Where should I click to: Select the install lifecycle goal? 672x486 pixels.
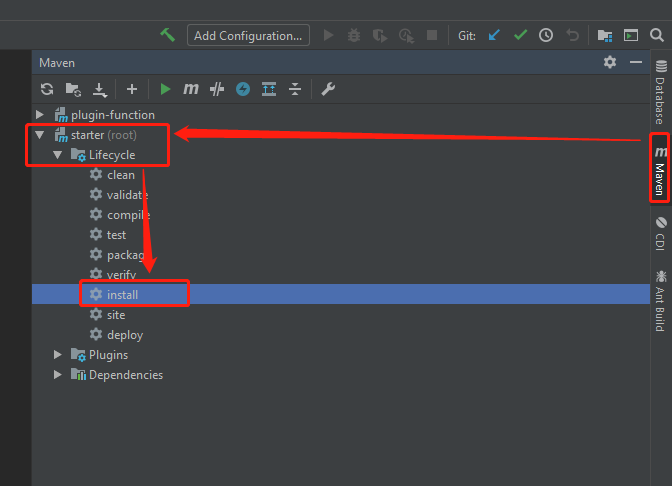(341, 294)
